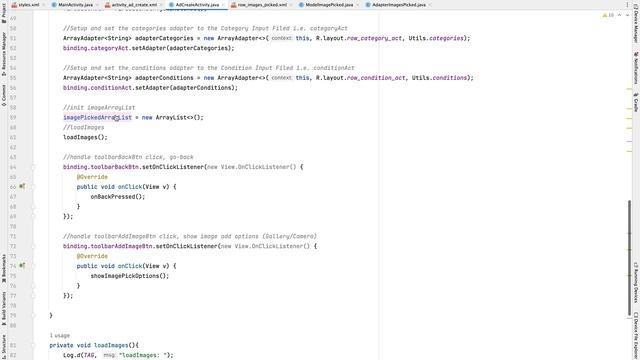This screenshot has width=640, height=360.
Task: Go to previous highlighted problem arrow
Action: coord(619,15)
